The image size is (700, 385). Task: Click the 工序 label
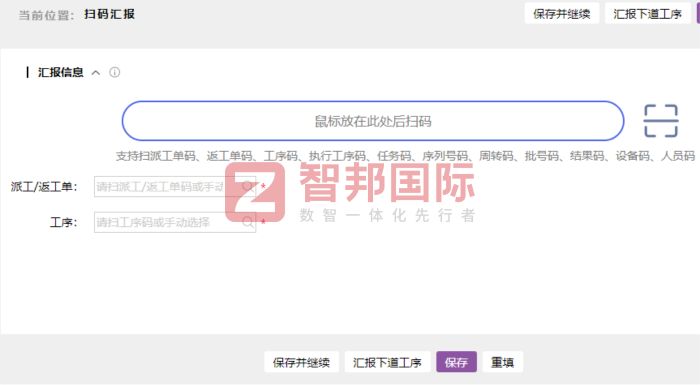click(63, 222)
